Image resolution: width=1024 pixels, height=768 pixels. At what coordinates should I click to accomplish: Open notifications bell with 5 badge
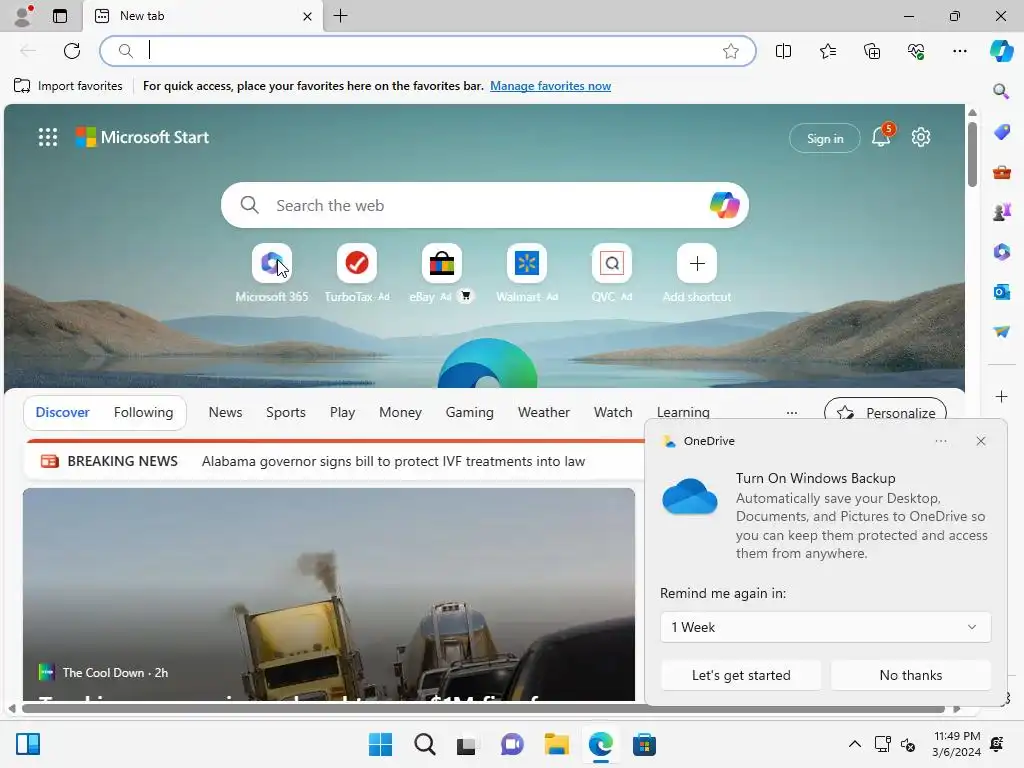pyautogui.click(x=882, y=136)
